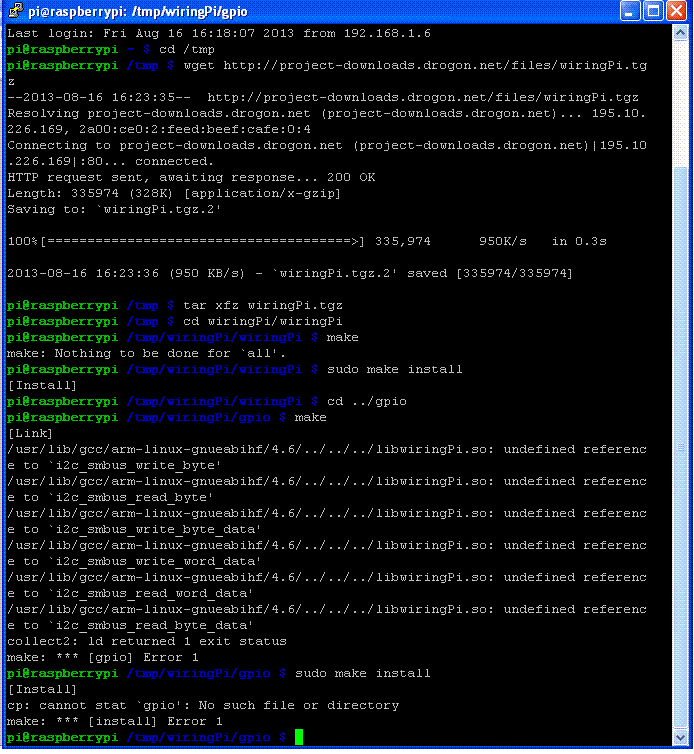The height and width of the screenshot is (754, 694).
Task: Click the scrollbar up arrow
Action: pyautogui.click(x=680, y=33)
